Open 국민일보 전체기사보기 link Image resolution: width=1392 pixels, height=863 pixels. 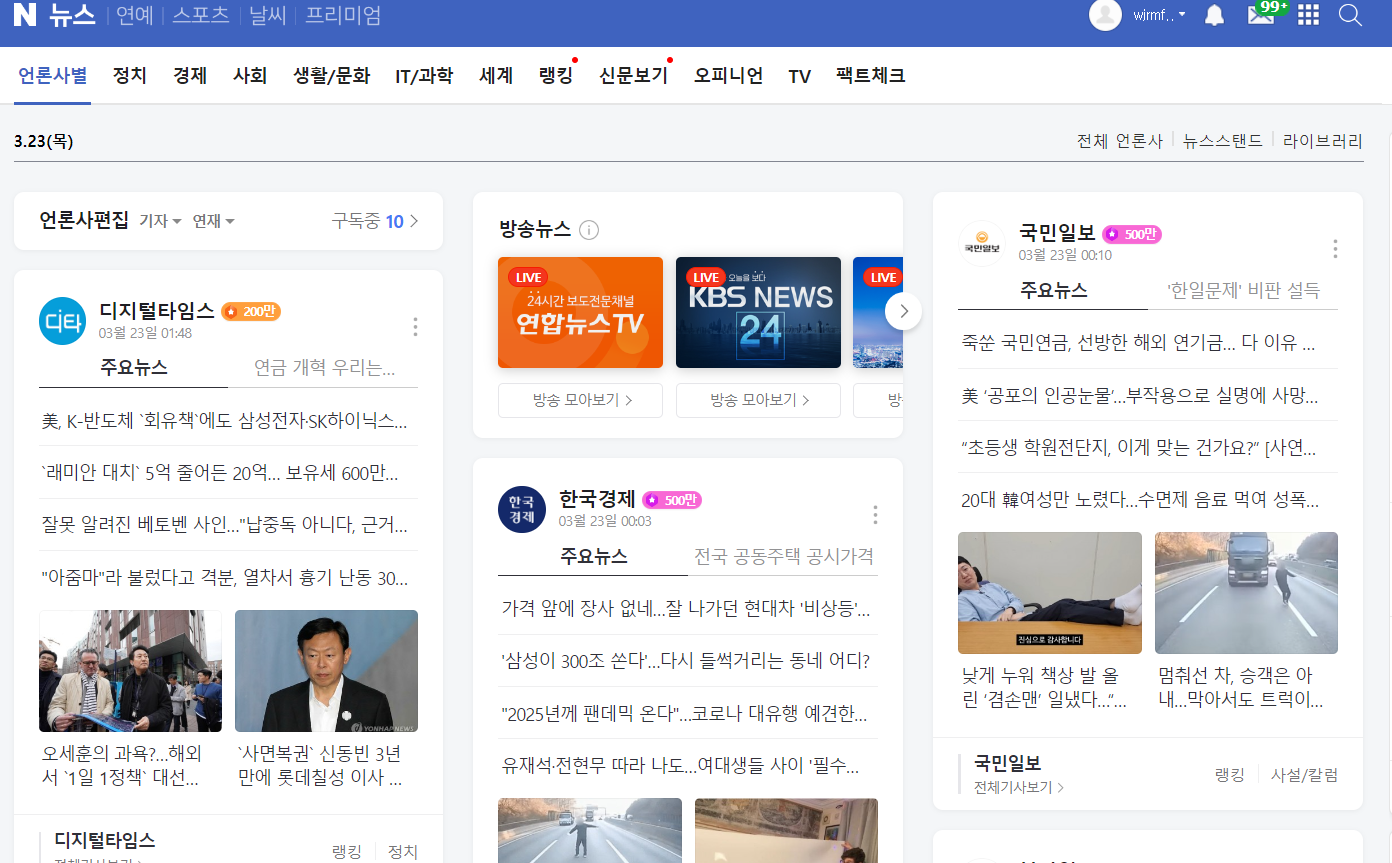click(x=1019, y=787)
